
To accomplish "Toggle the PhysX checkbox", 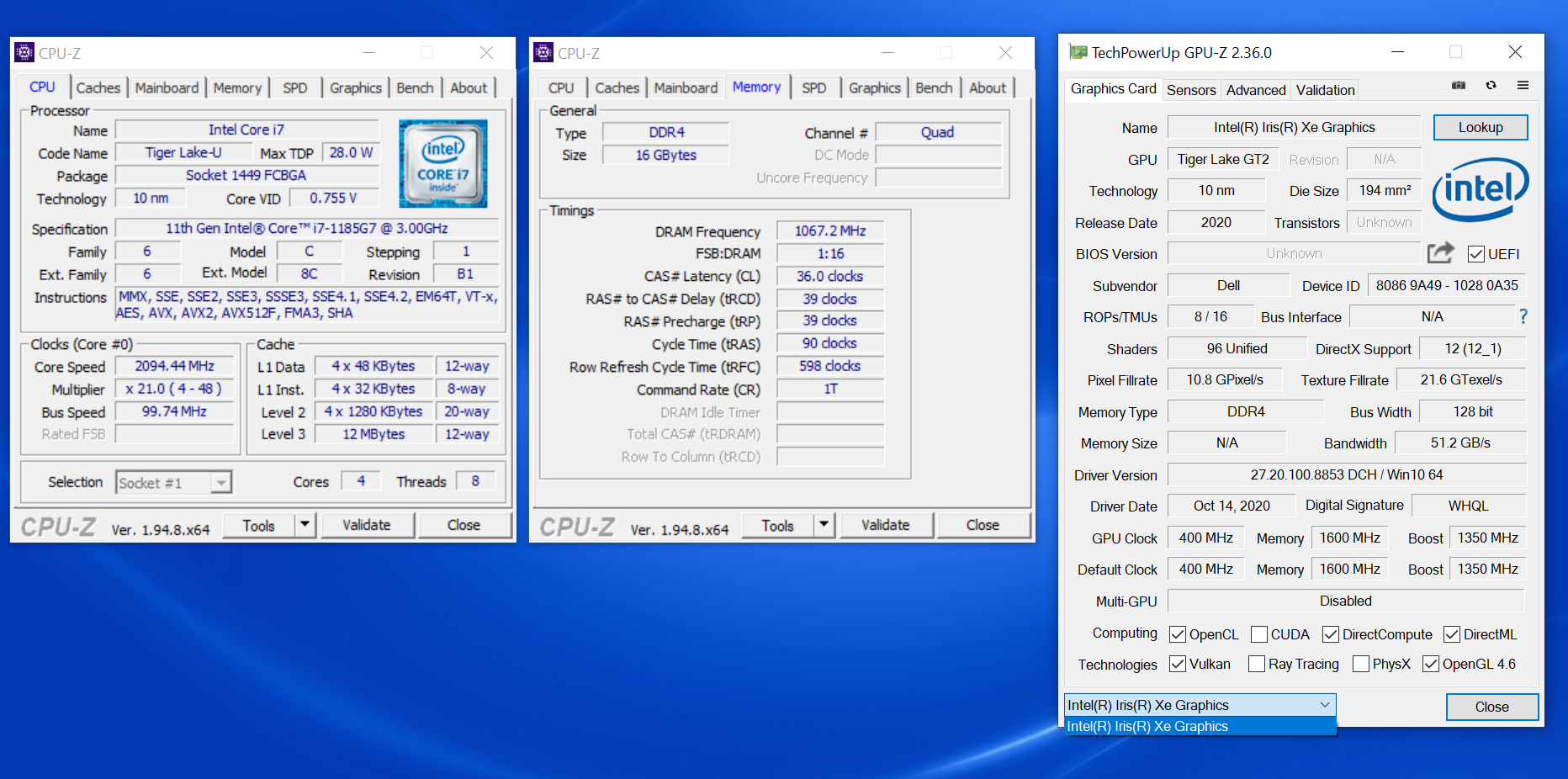I will 1361,664.
